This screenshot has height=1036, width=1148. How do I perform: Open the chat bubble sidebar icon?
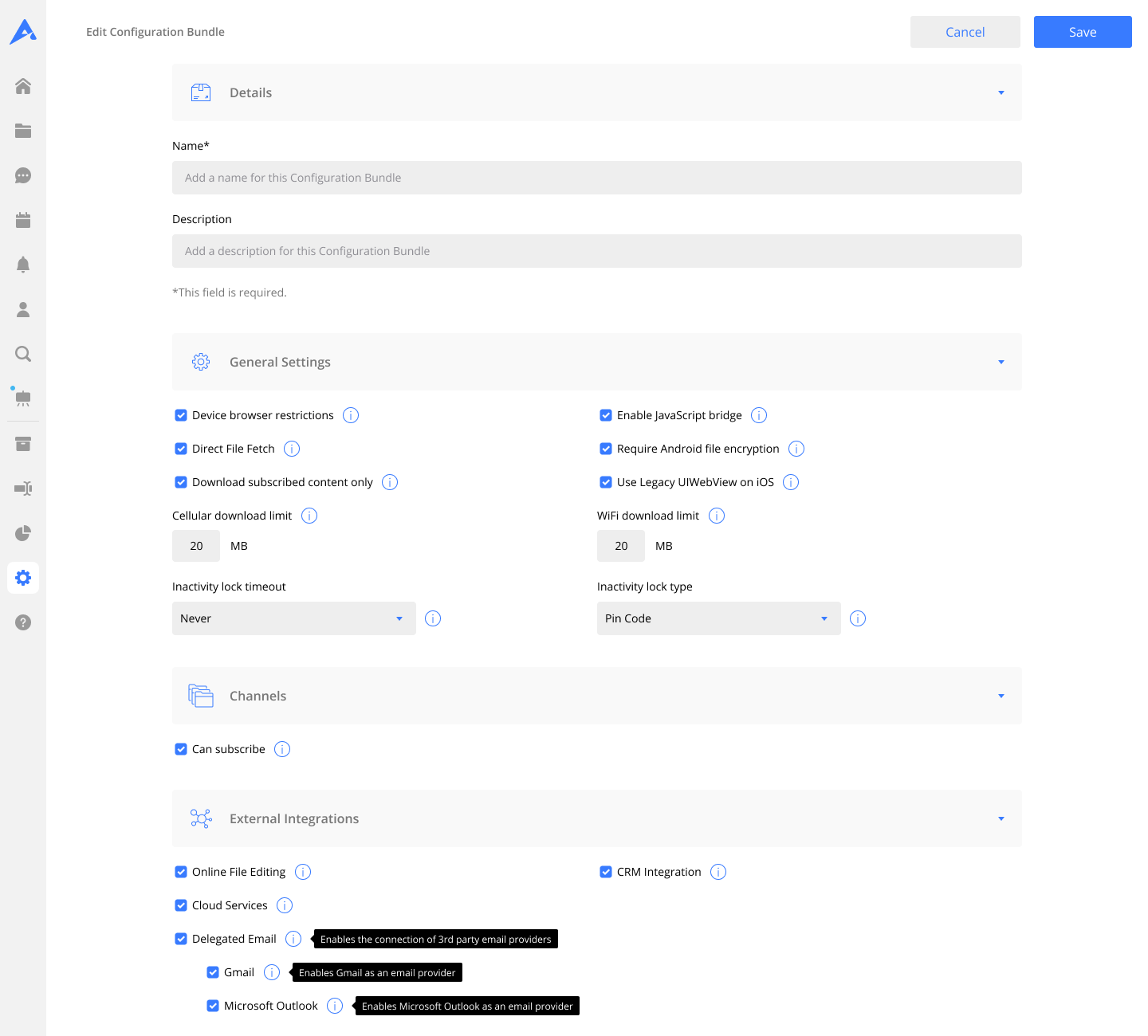23,175
